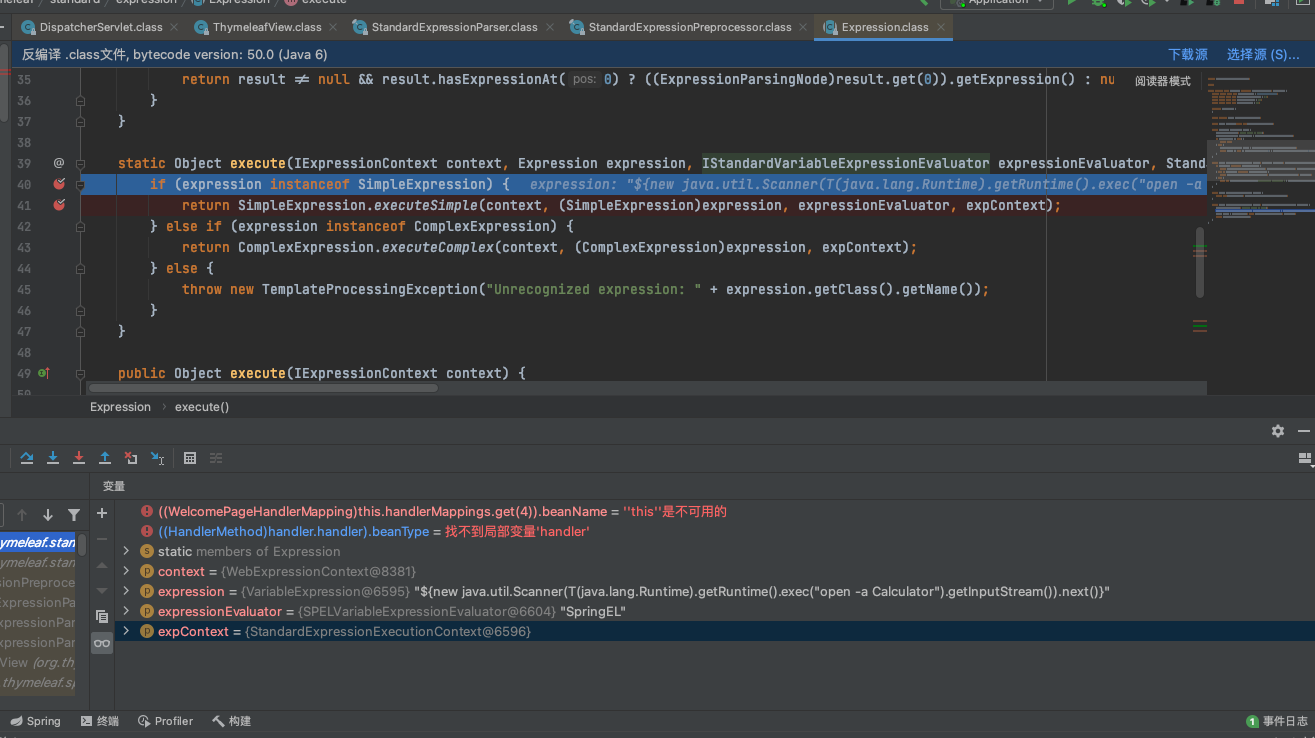Collapse the else block fold at line 44
Image resolution: width=1315 pixels, height=738 pixels.
tap(81, 268)
